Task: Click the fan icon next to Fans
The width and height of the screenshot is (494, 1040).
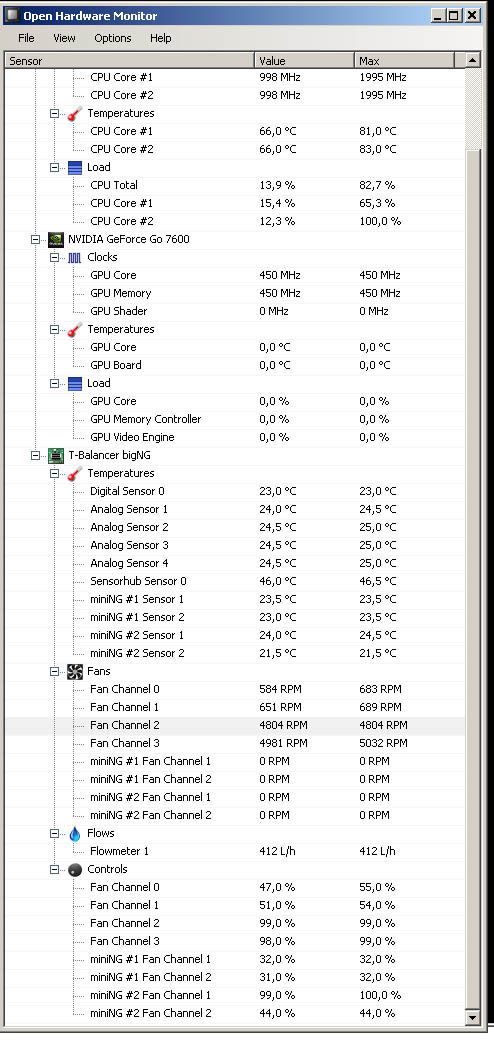Action: point(75,671)
